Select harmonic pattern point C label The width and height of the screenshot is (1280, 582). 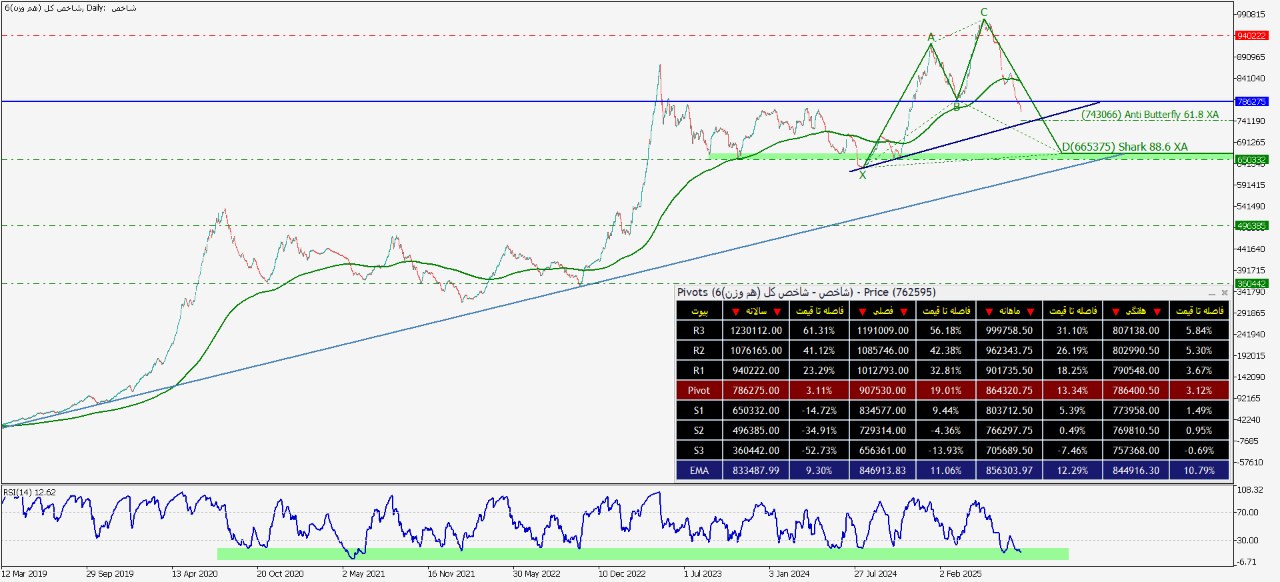pos(984,12)
